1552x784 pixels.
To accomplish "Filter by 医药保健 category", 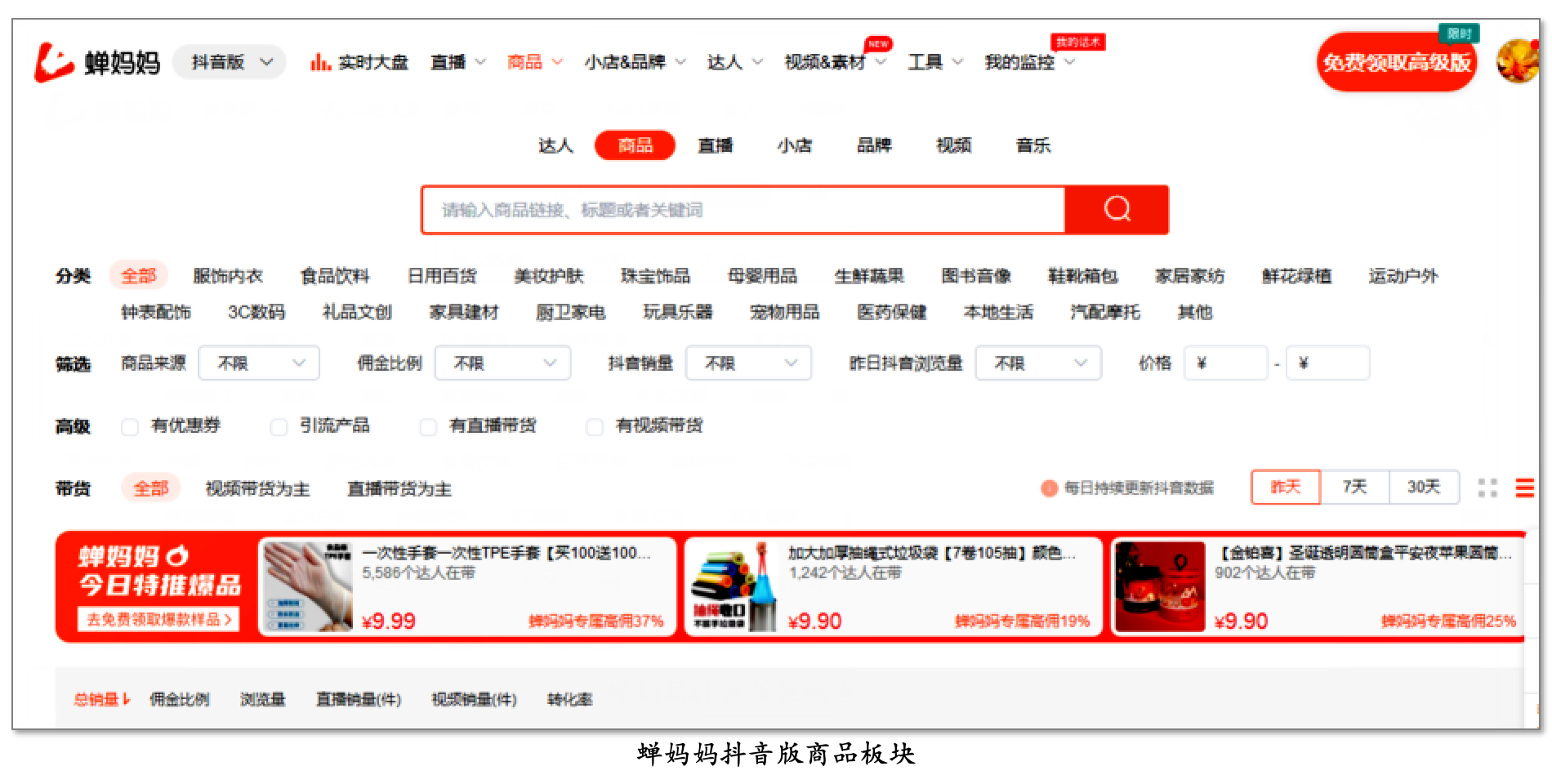I will point(891,312).
